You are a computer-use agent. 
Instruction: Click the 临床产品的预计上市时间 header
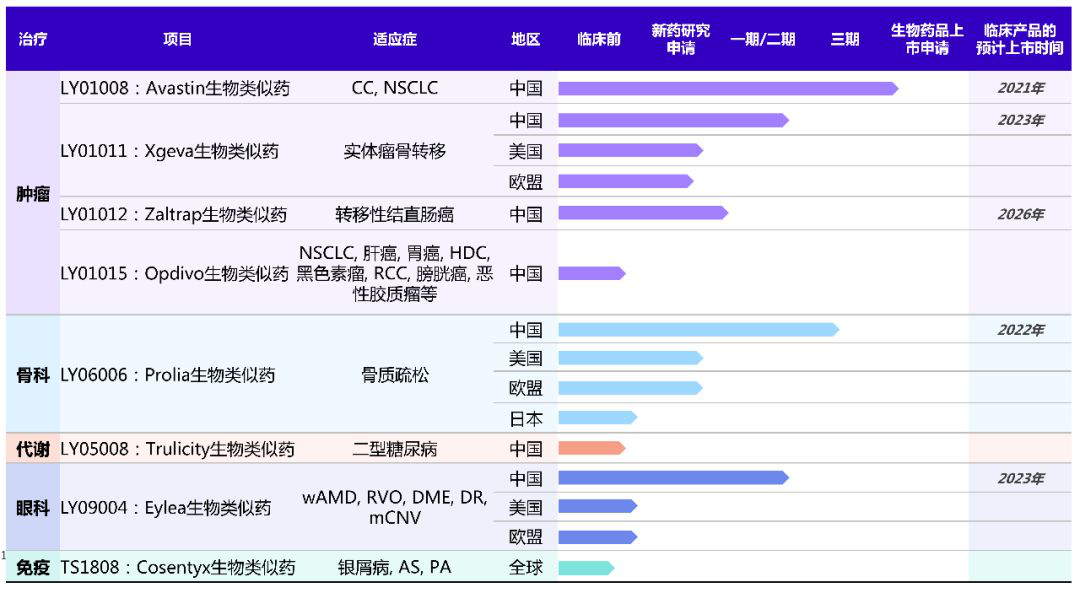pos(1019,39)
